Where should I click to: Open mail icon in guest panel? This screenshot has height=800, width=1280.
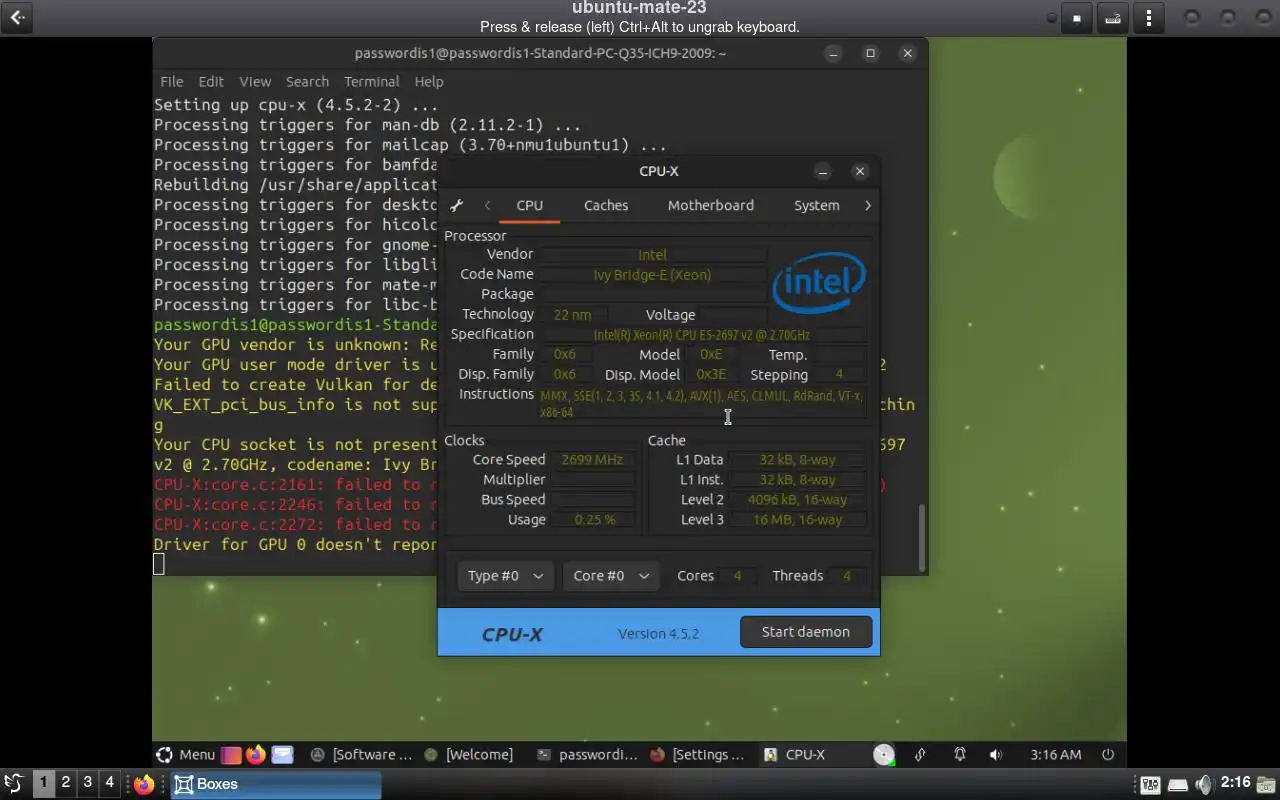point(282,754)
